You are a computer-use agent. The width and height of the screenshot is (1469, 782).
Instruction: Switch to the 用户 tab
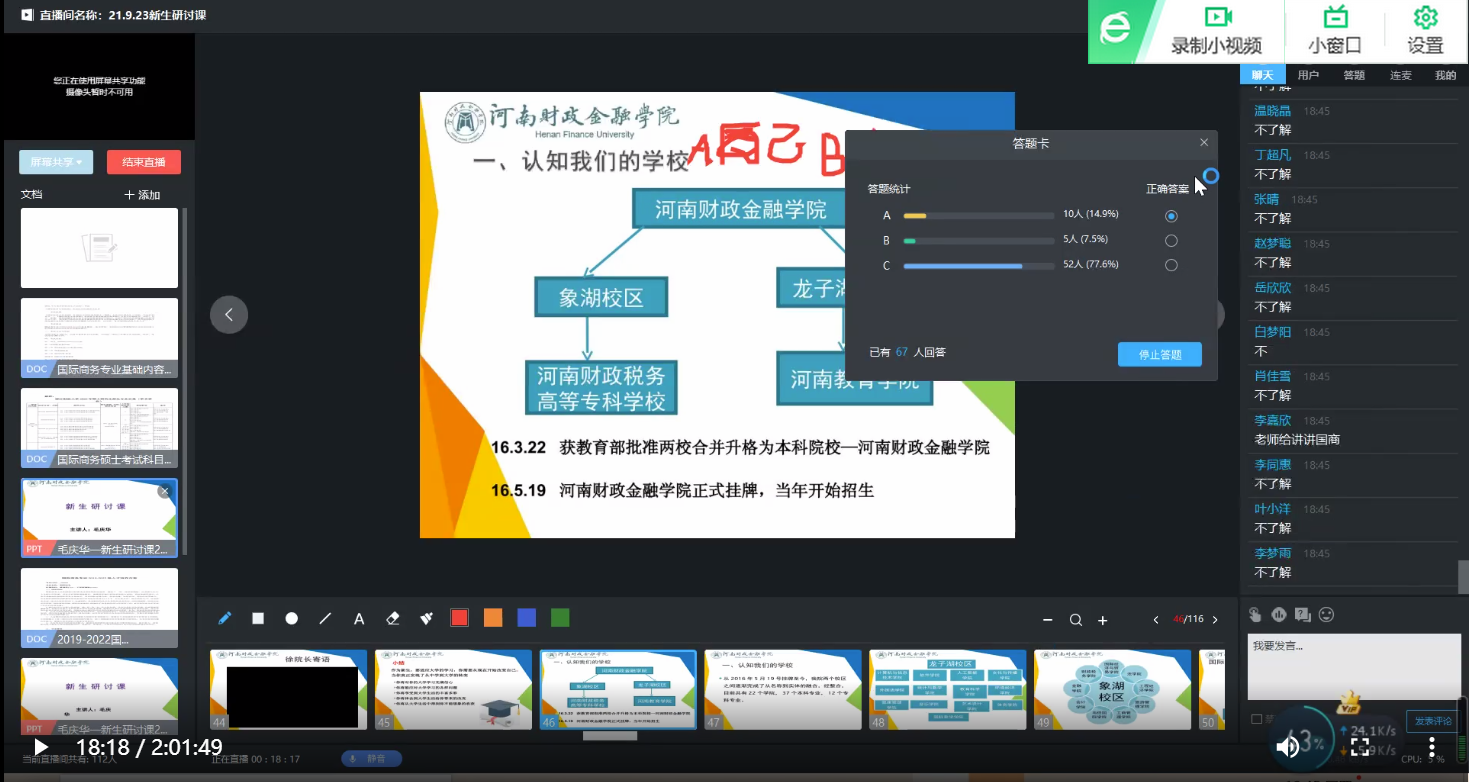click(x=1308, y=75)
